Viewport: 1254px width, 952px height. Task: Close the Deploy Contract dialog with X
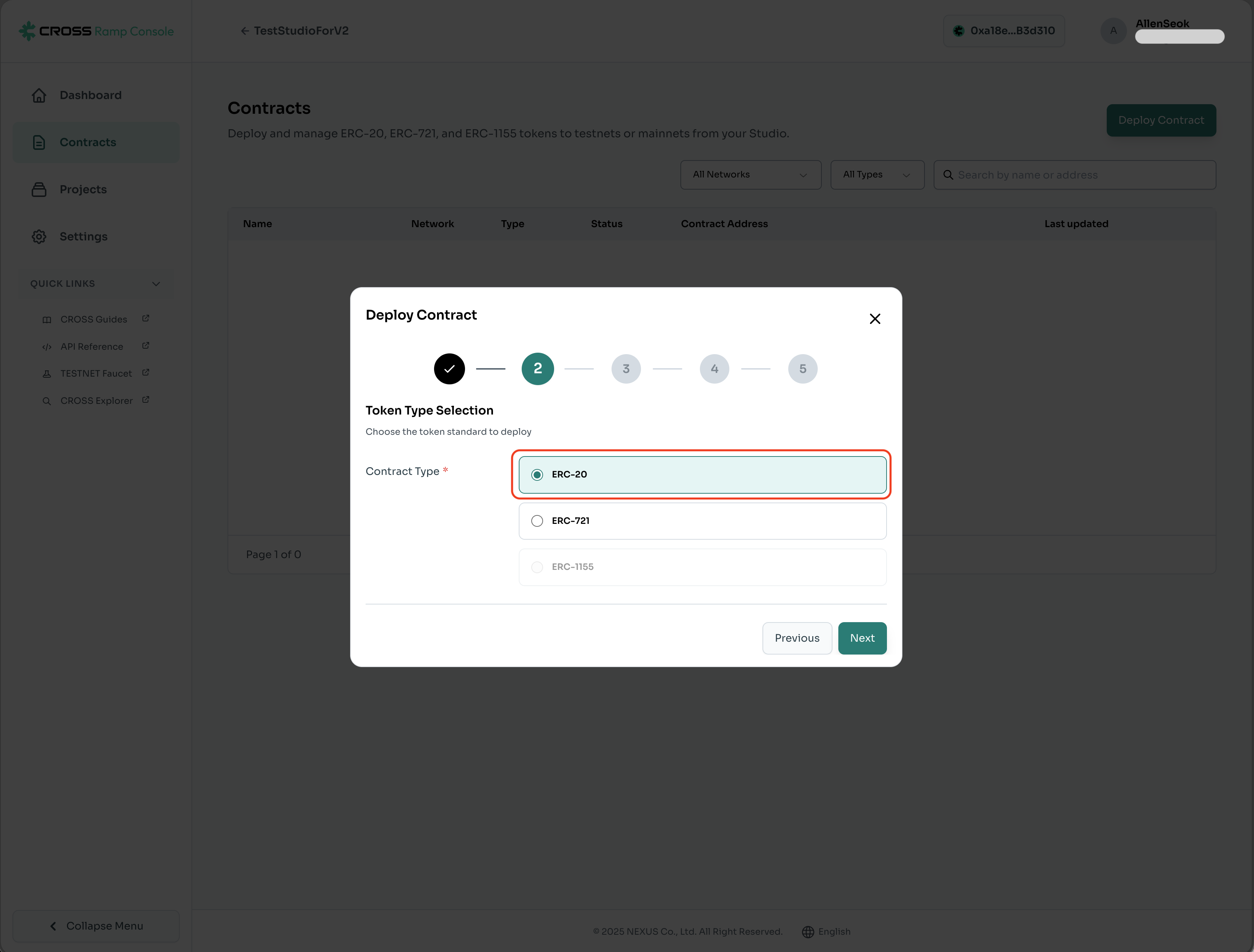coord(875,319)
